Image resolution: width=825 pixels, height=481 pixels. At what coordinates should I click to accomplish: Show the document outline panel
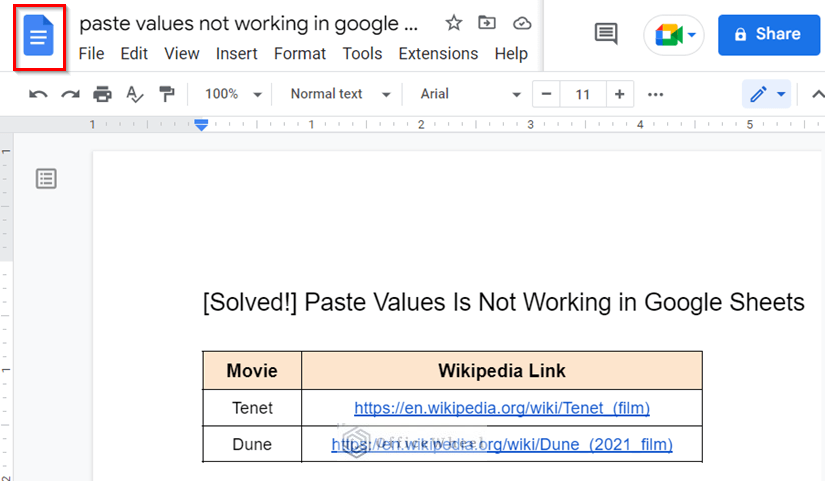[x=46, y=178]
